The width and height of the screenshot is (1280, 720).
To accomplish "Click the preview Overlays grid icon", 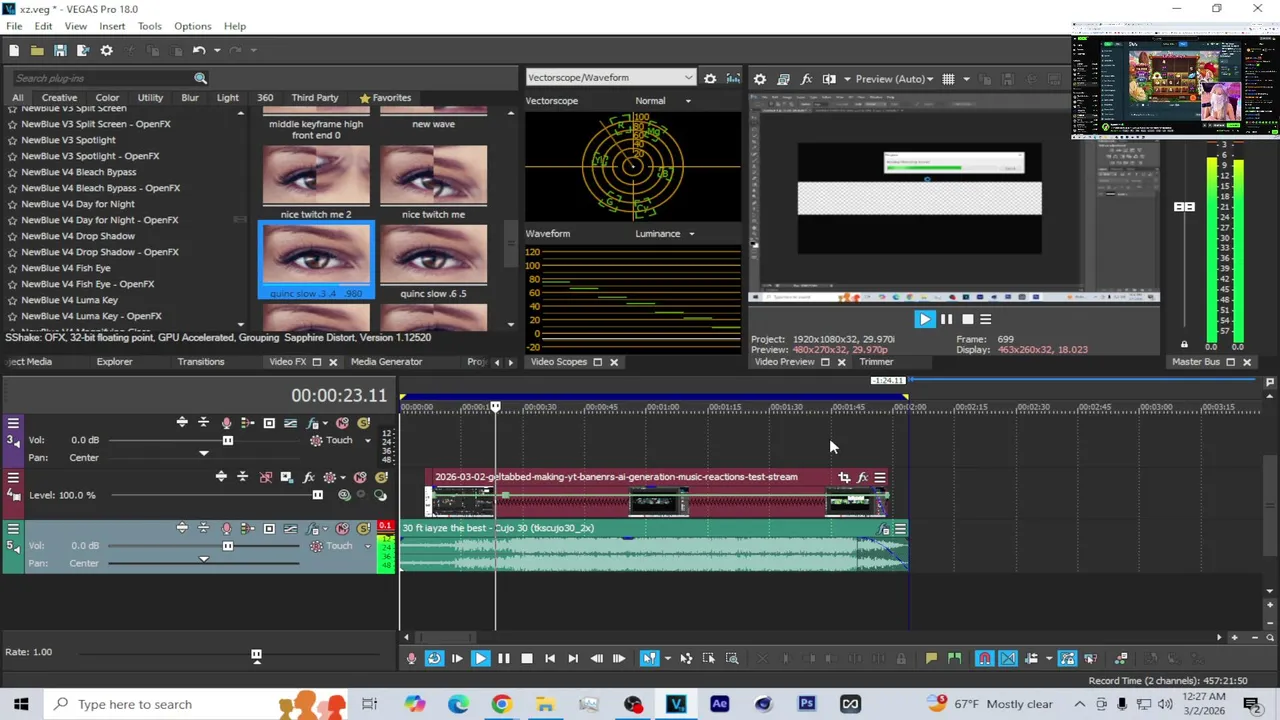I will point(948,79).
